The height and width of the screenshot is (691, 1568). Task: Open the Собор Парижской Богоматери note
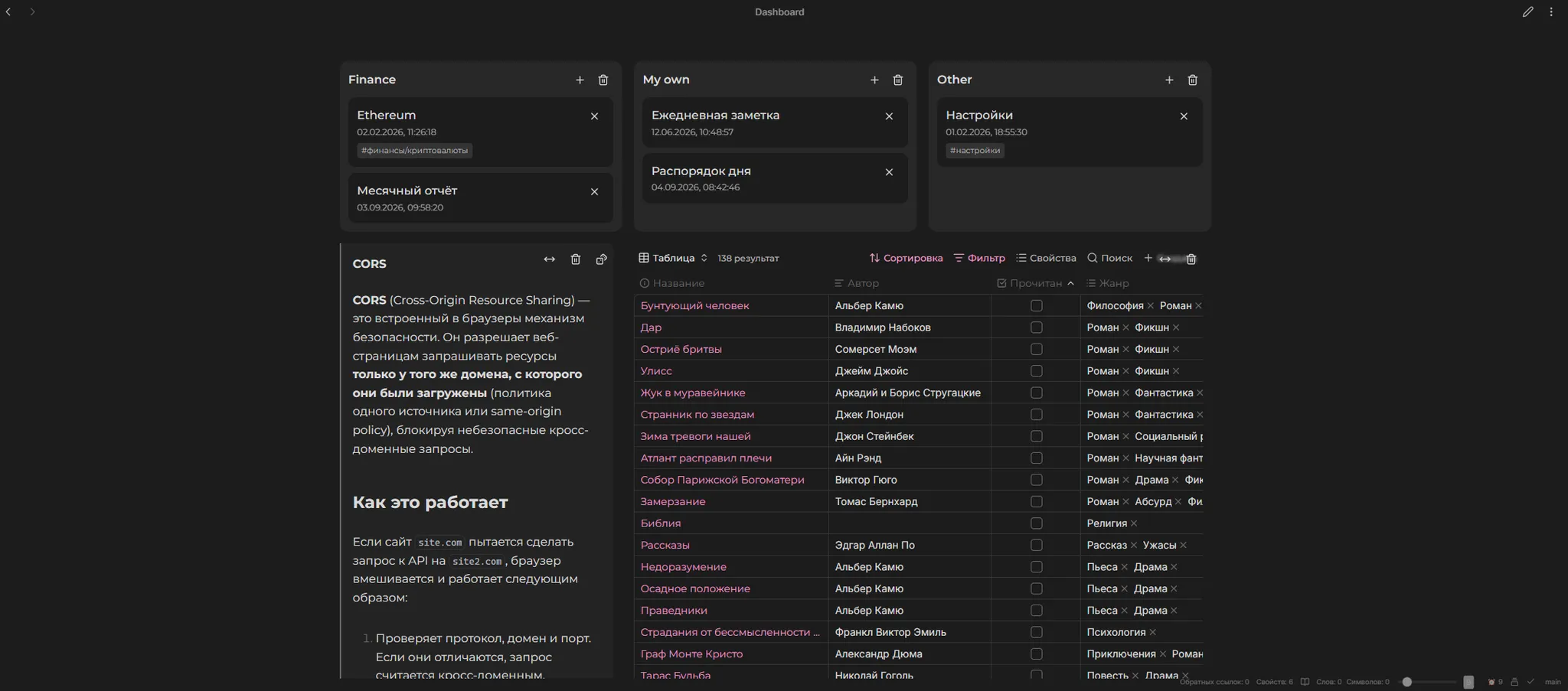722,480
